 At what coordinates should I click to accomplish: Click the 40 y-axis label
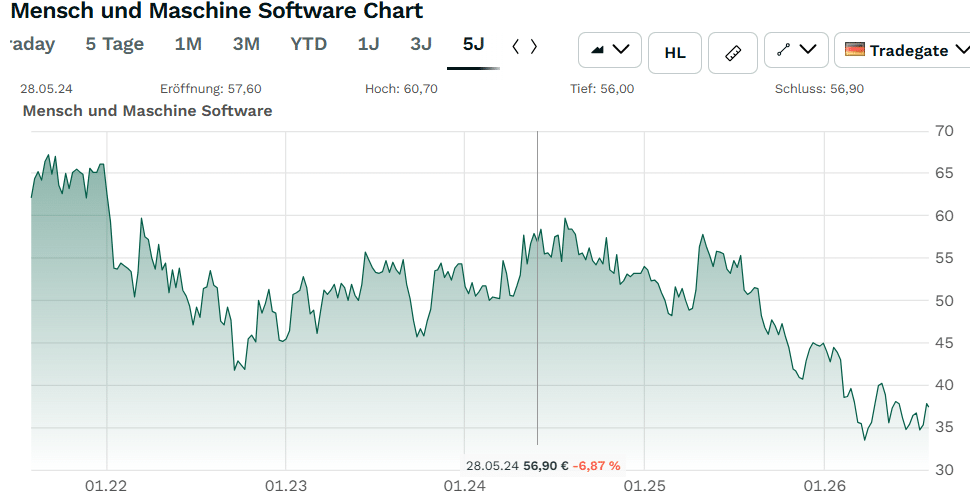tap(944, 385)
